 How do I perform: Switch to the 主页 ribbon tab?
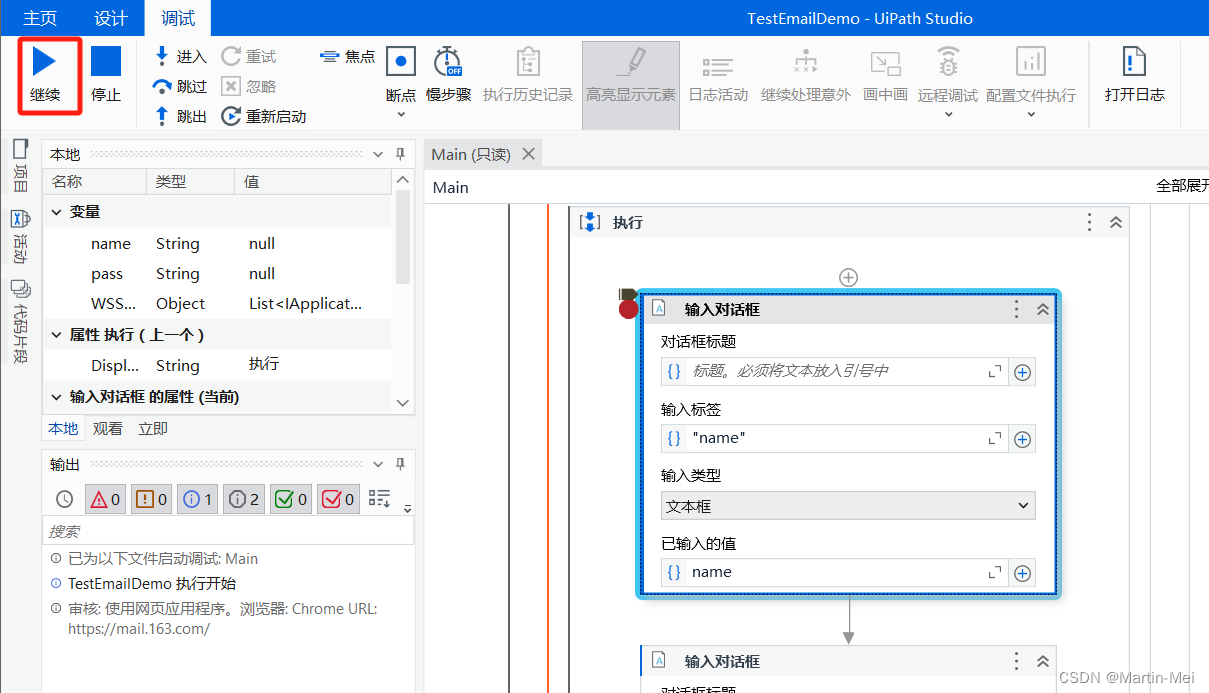[x=40, y=19]
